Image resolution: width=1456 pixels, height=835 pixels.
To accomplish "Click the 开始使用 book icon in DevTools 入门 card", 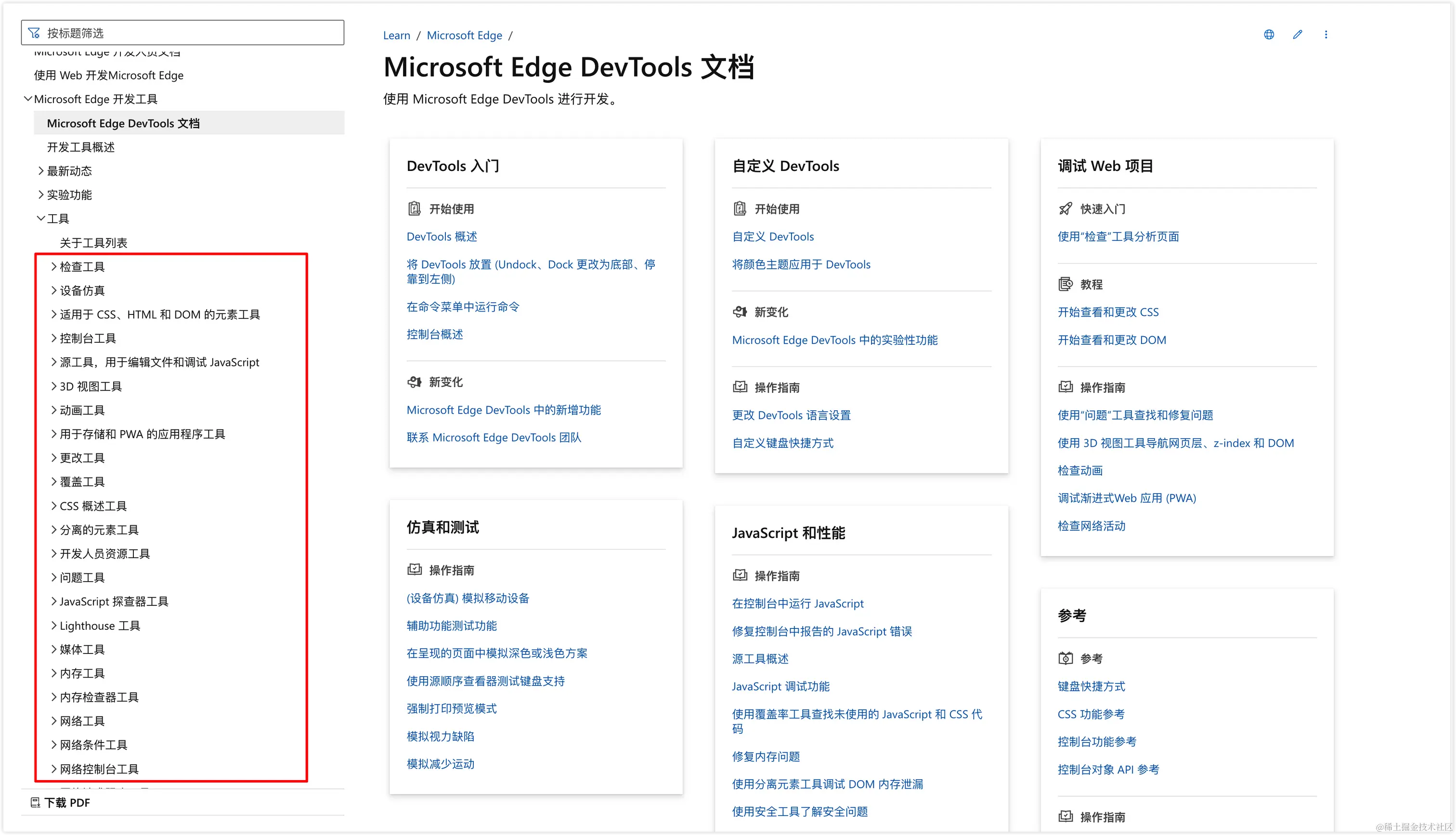I will click(415, 208).
